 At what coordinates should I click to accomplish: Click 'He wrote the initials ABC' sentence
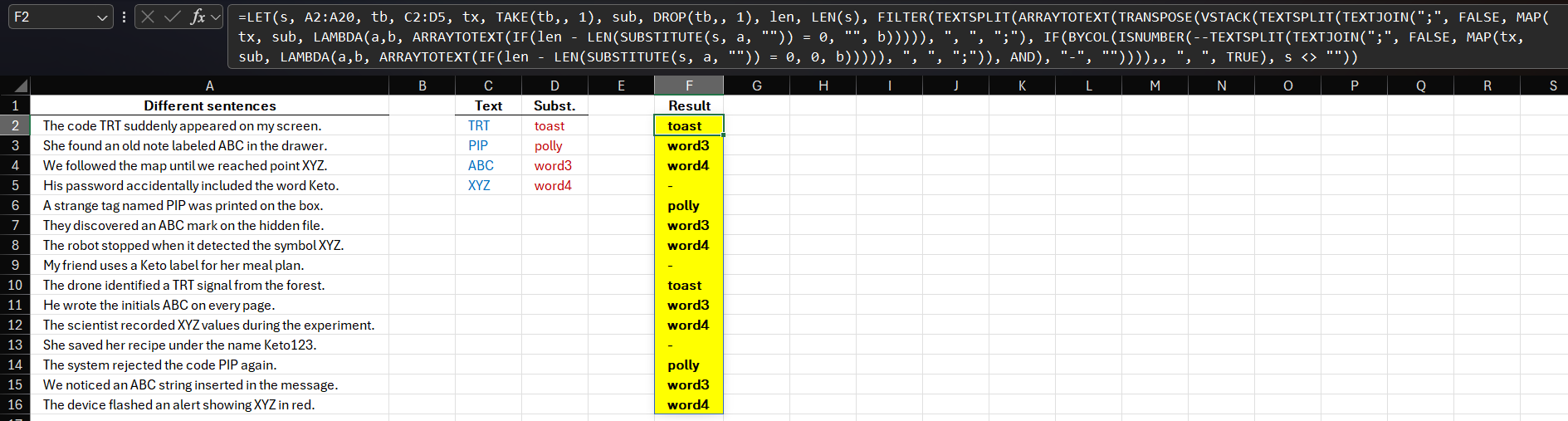pyautogui.click(x=210, y=305)
